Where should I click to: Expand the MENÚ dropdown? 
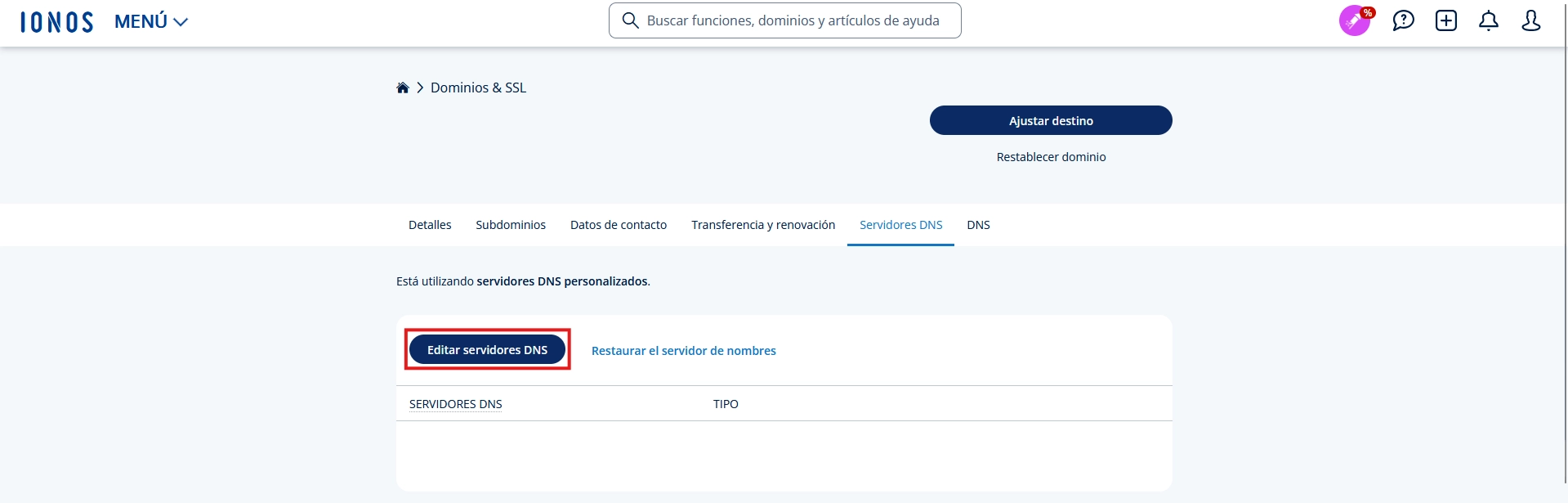tap(151, 22)
